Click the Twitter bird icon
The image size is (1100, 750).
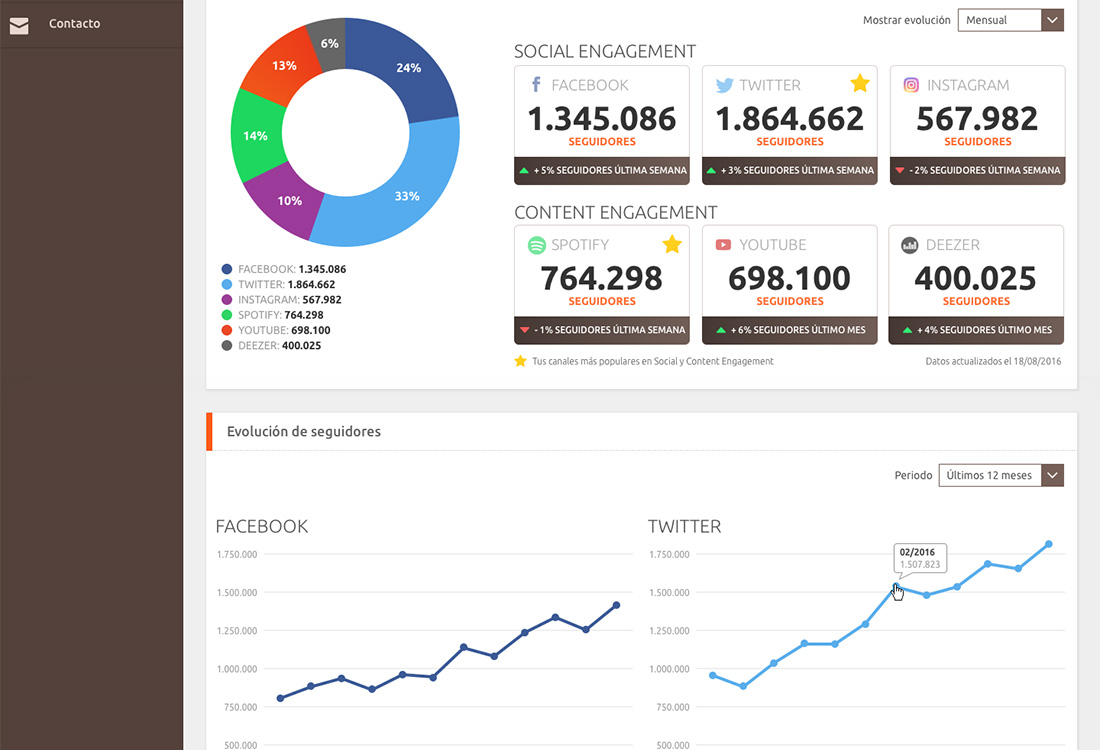[724, 85]
